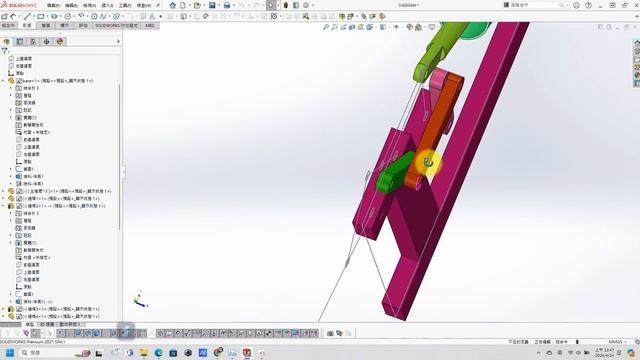Screen dimensions: 640x360
Task: Rebuild the model with the traffic light icon
Action: [286, 5]
